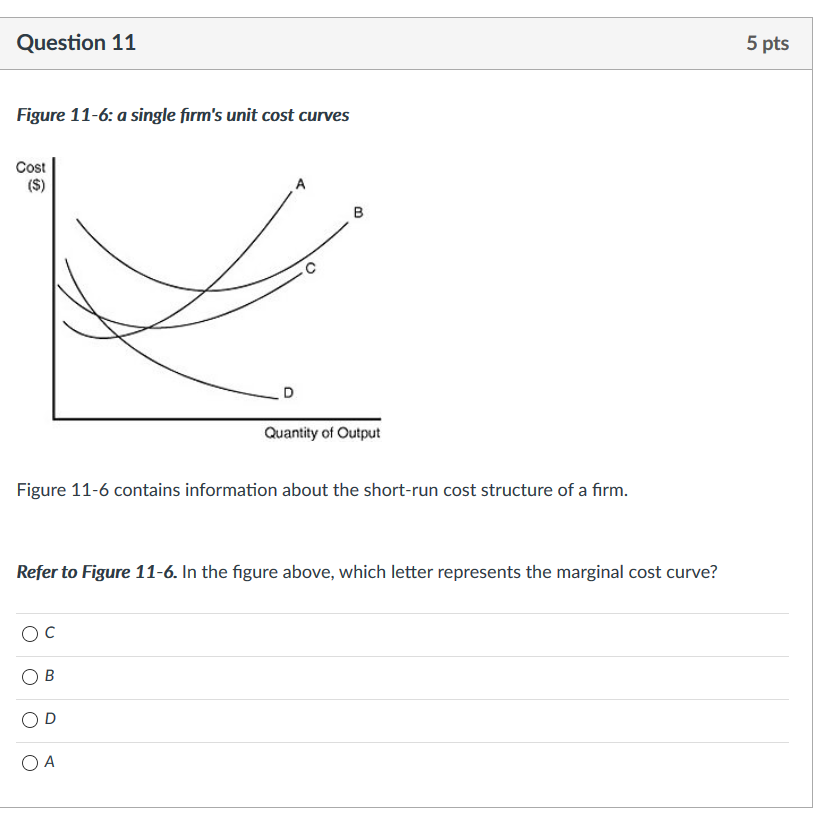Select the radio button for answer C

[x=30, y=634]
